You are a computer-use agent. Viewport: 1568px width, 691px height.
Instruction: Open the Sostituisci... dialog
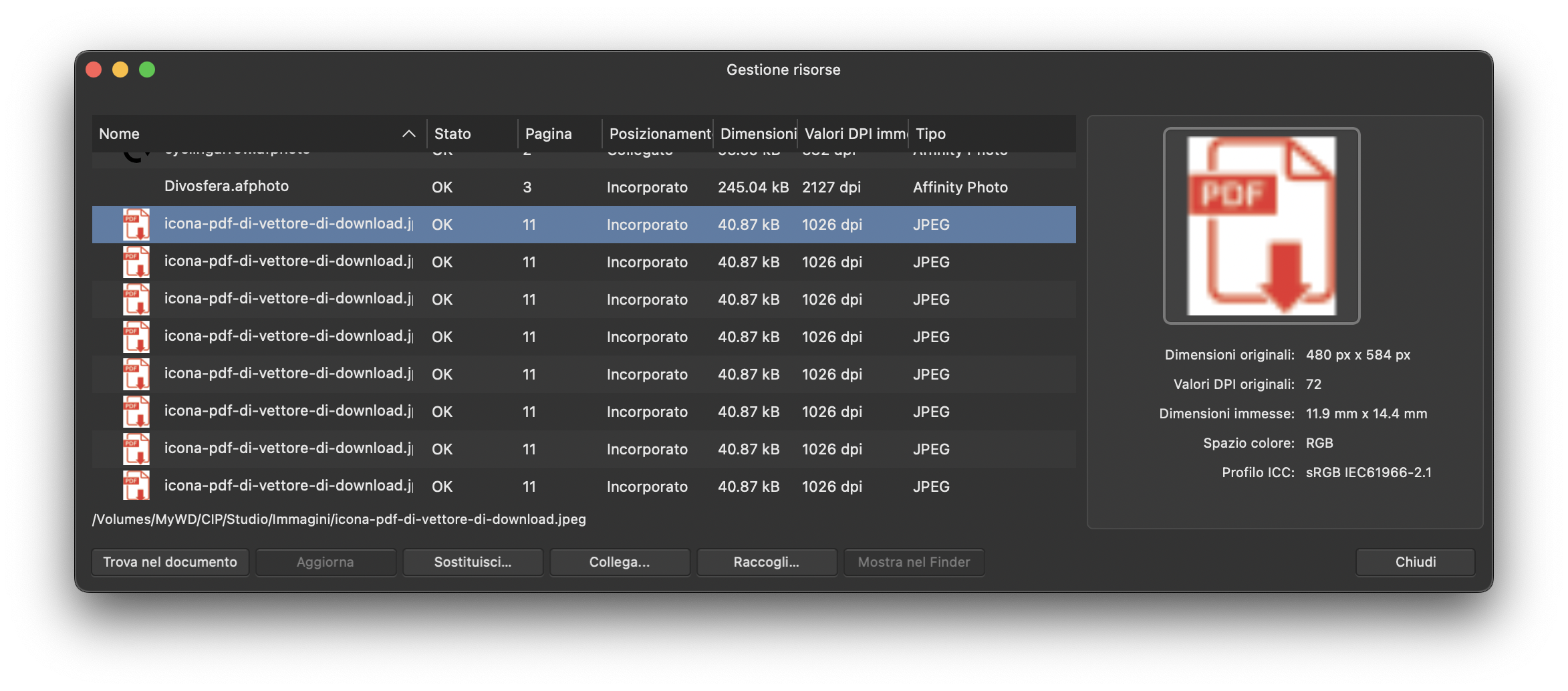tap(473, 562)
